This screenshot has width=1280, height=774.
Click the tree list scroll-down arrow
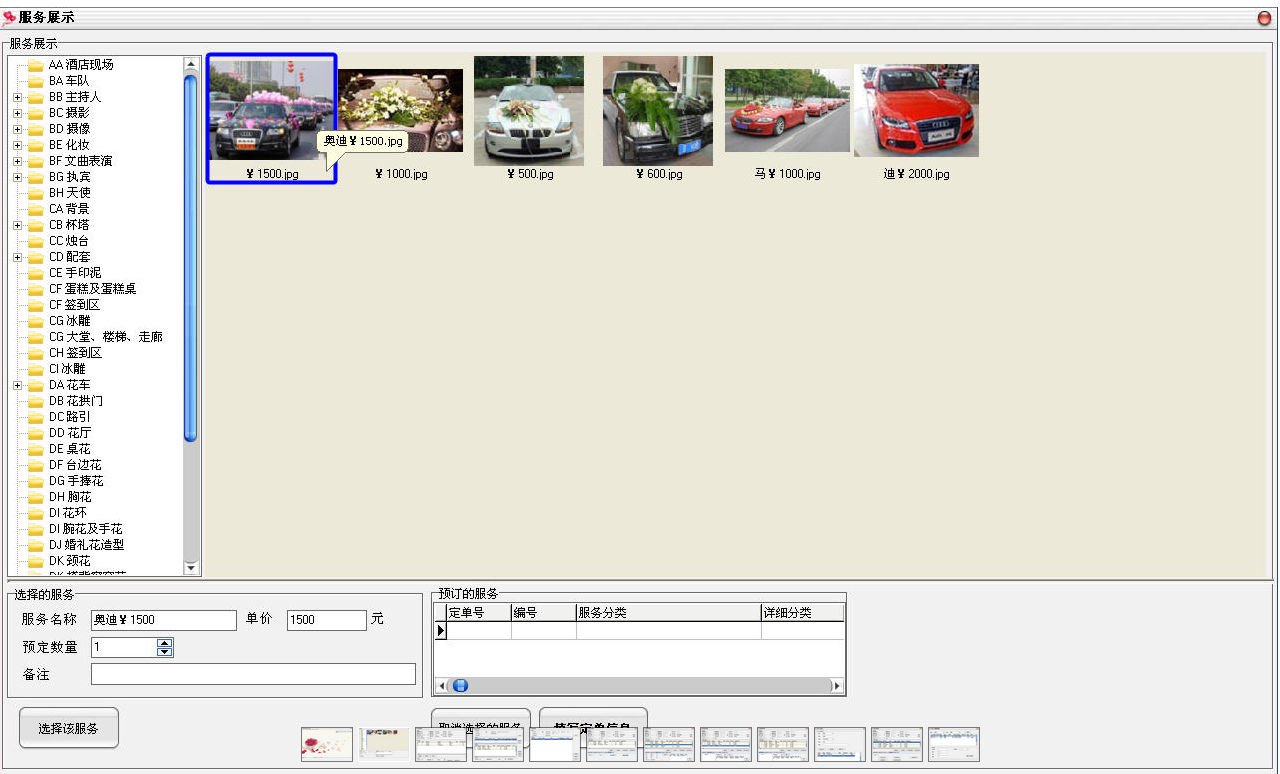click(x=191, y=568)
